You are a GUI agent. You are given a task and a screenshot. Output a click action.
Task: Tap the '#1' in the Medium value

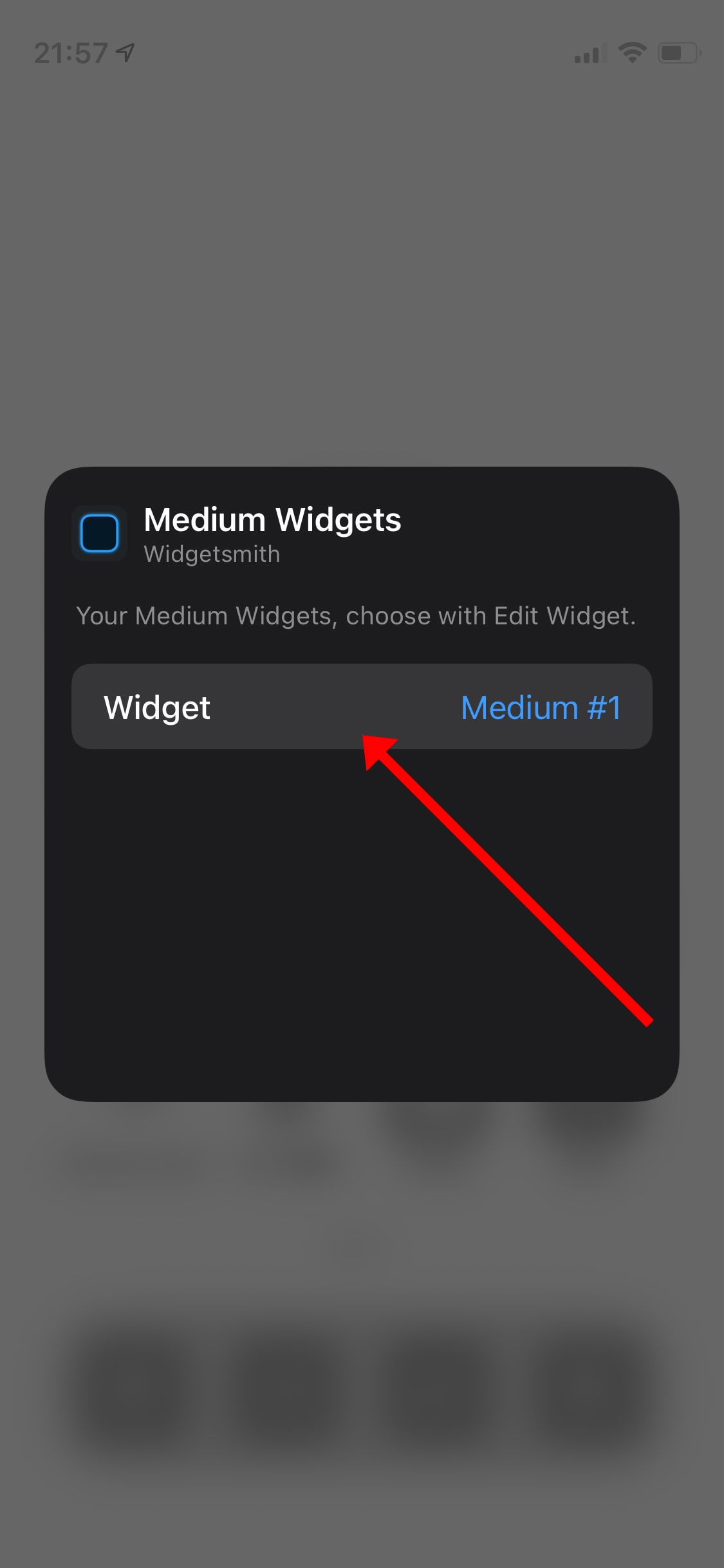tap(604, 707)
